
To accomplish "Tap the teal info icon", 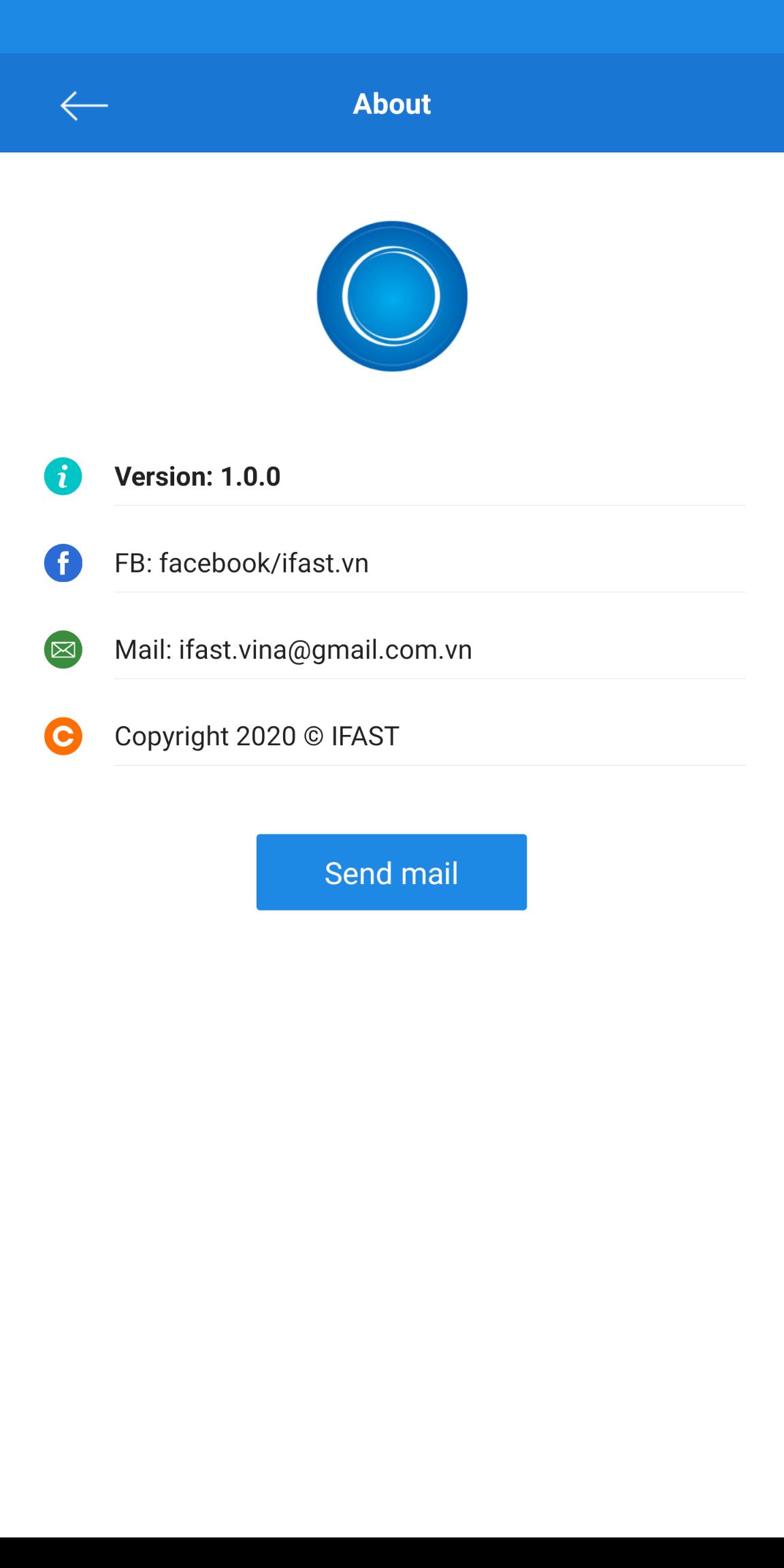I will point(63,476).
